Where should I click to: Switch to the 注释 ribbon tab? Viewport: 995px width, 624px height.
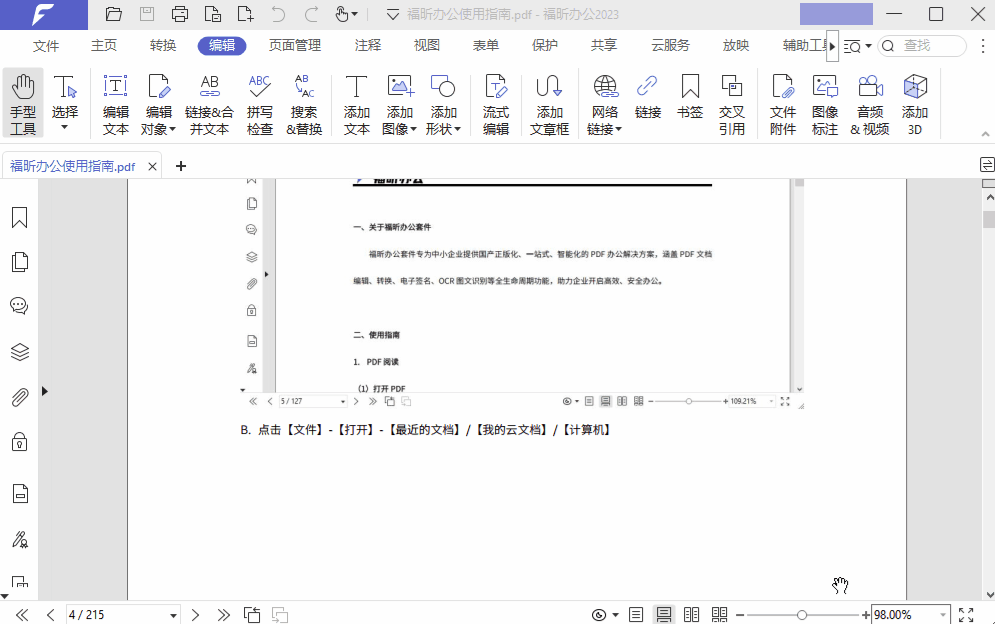(370, 45)
